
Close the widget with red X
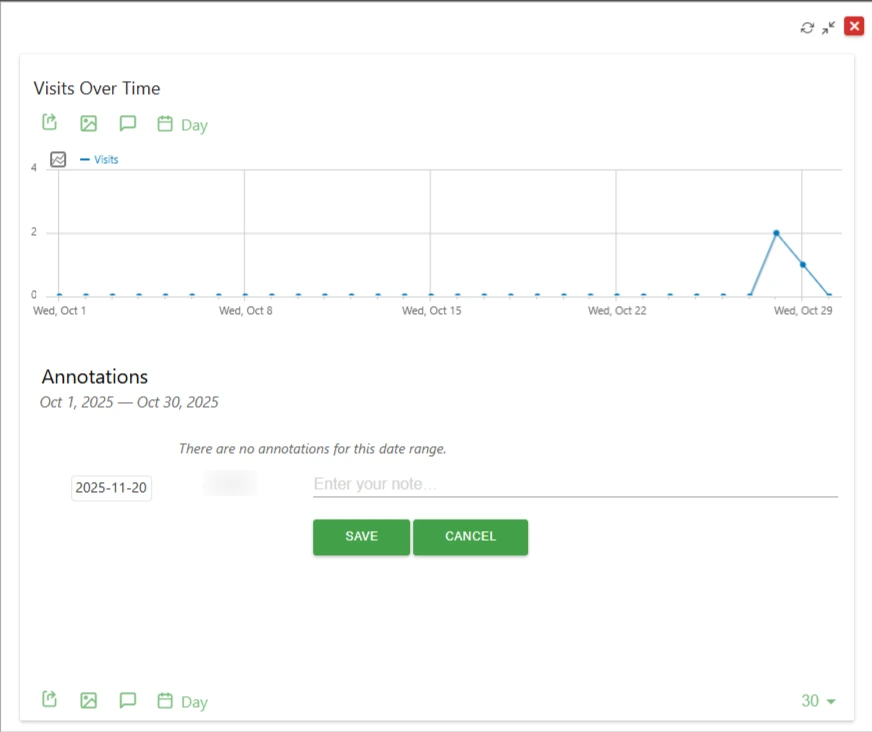853,27
